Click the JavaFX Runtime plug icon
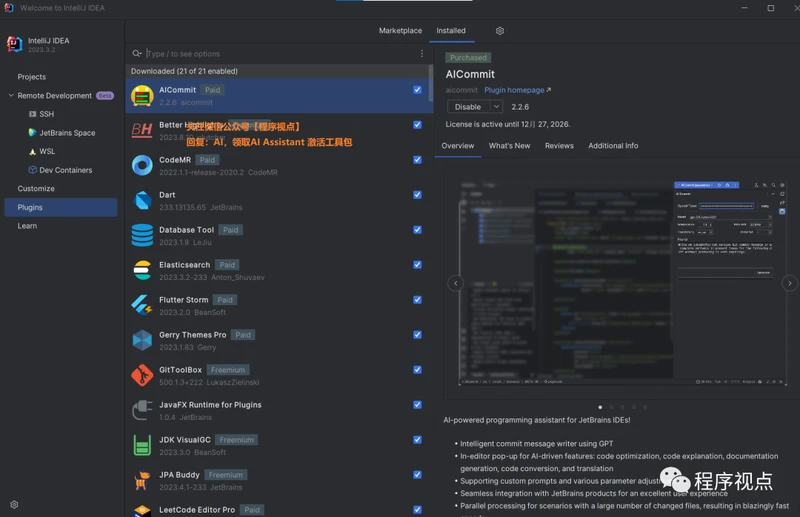The height and width of the screenshot is (517, 800). pos(142,410)
